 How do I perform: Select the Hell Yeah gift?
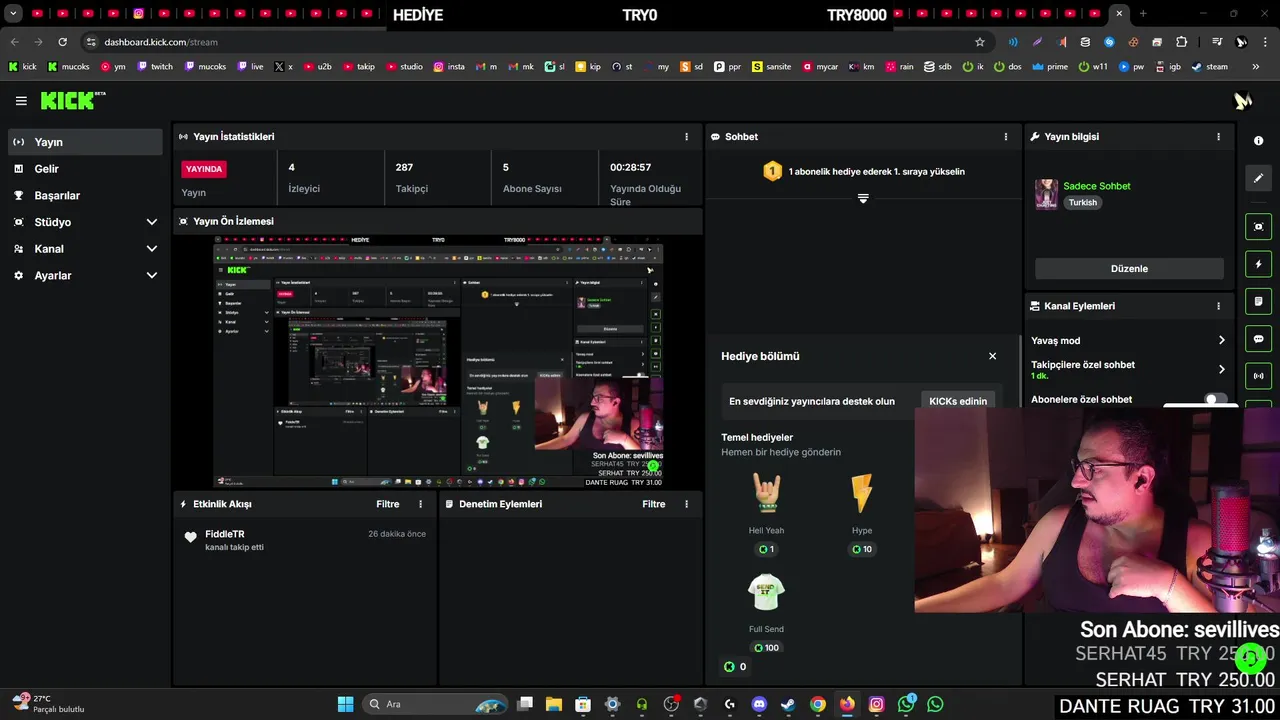(x=766, y=513)
